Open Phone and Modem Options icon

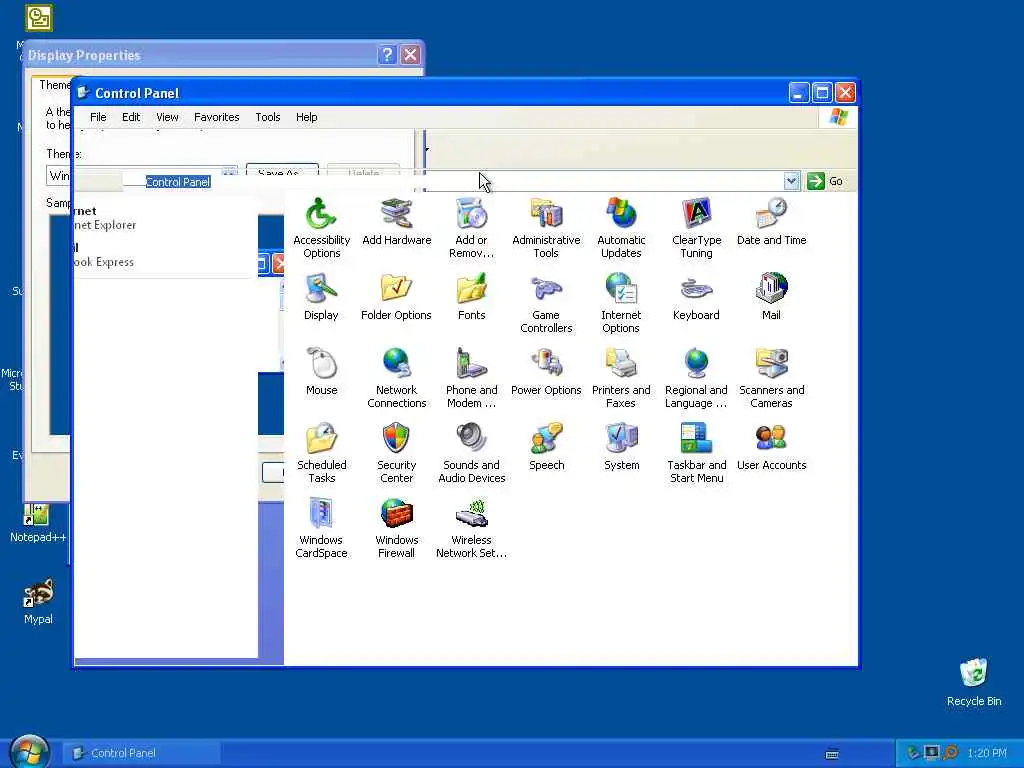click(x=471, y=364)
